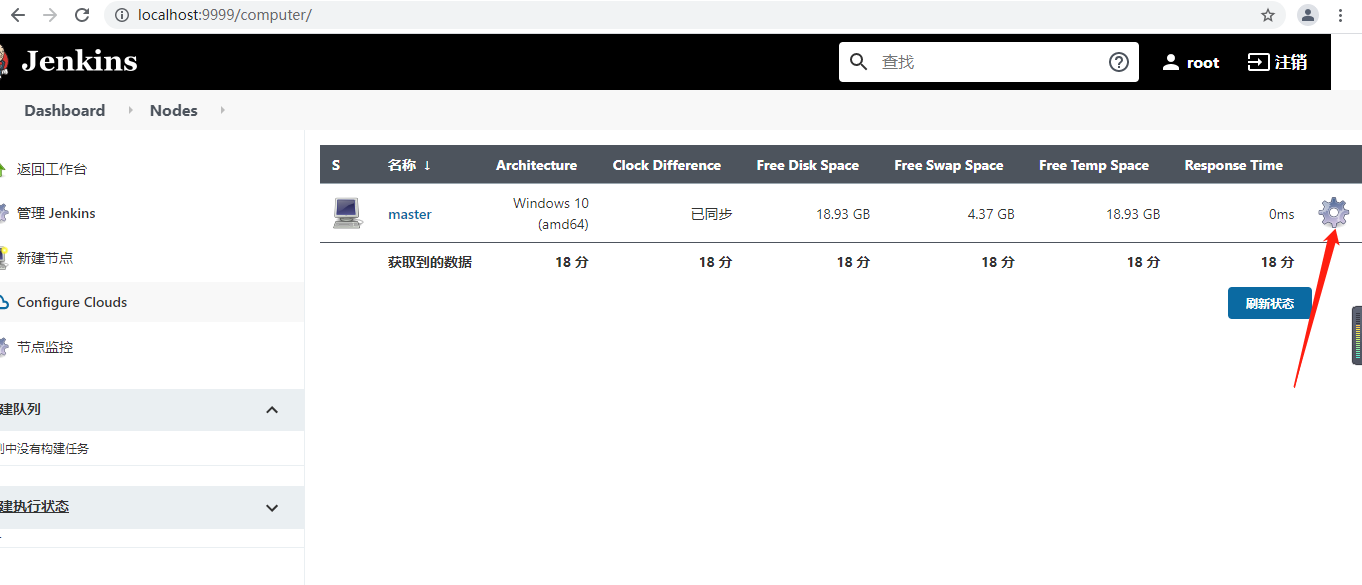Open Configure Clouds in the sidebar
Viewport: 1362px width, 585px height.
72,302
